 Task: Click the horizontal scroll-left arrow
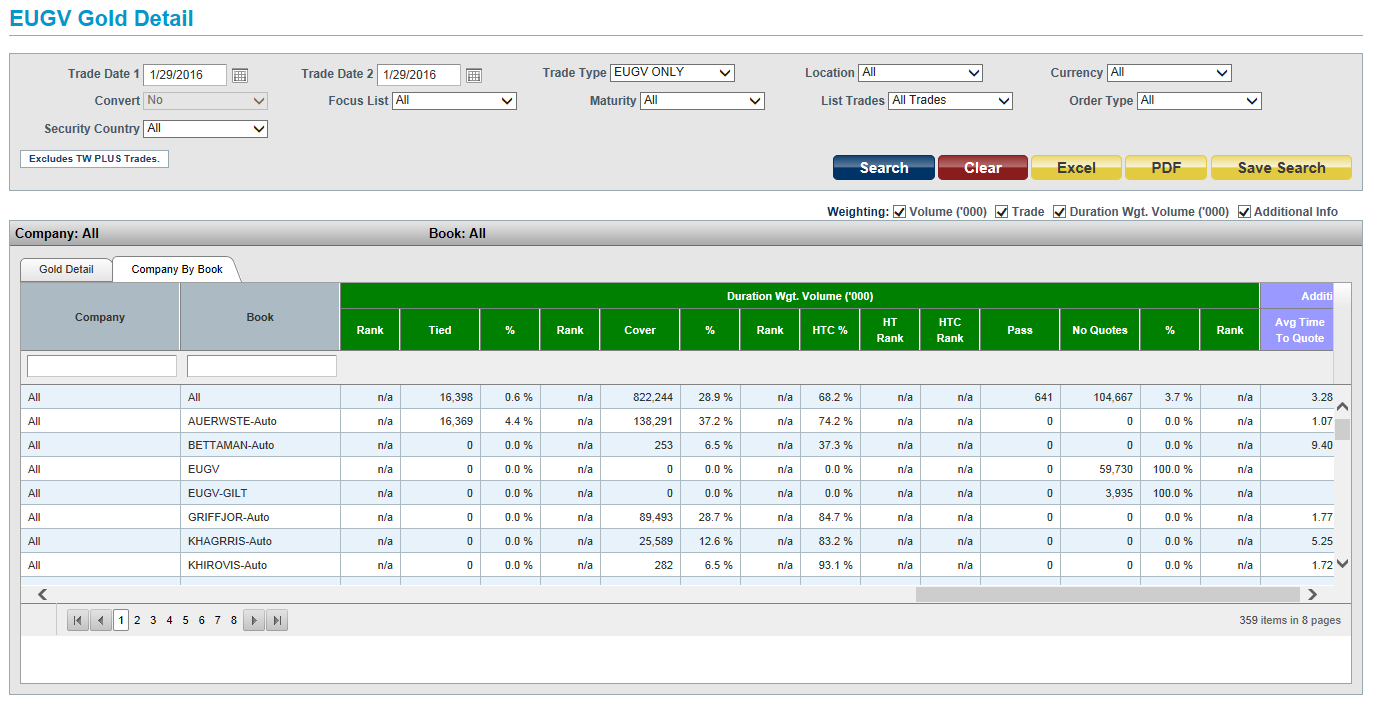[x=43, y=594]
